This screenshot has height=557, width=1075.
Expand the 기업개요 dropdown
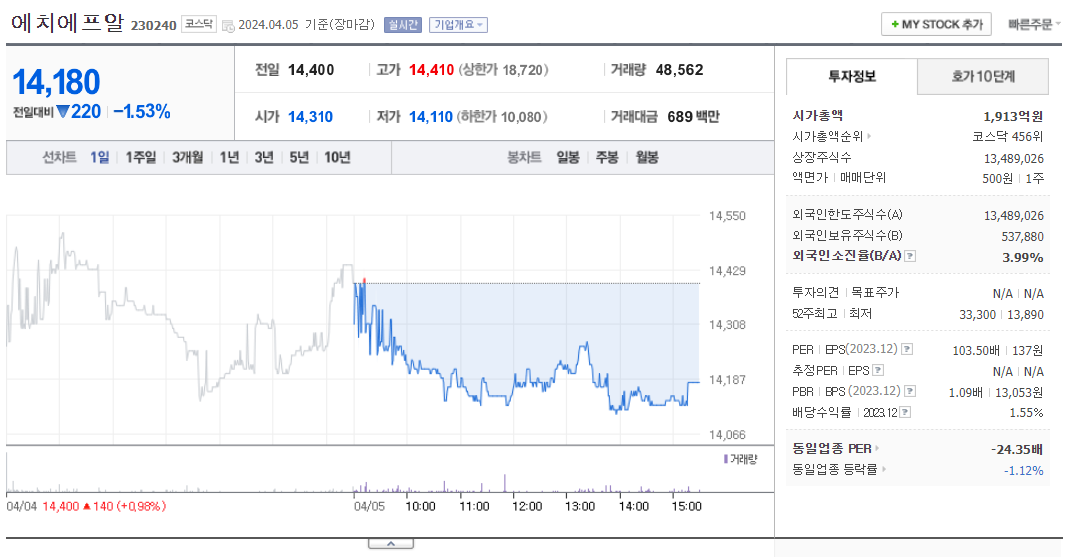[458, 25]
